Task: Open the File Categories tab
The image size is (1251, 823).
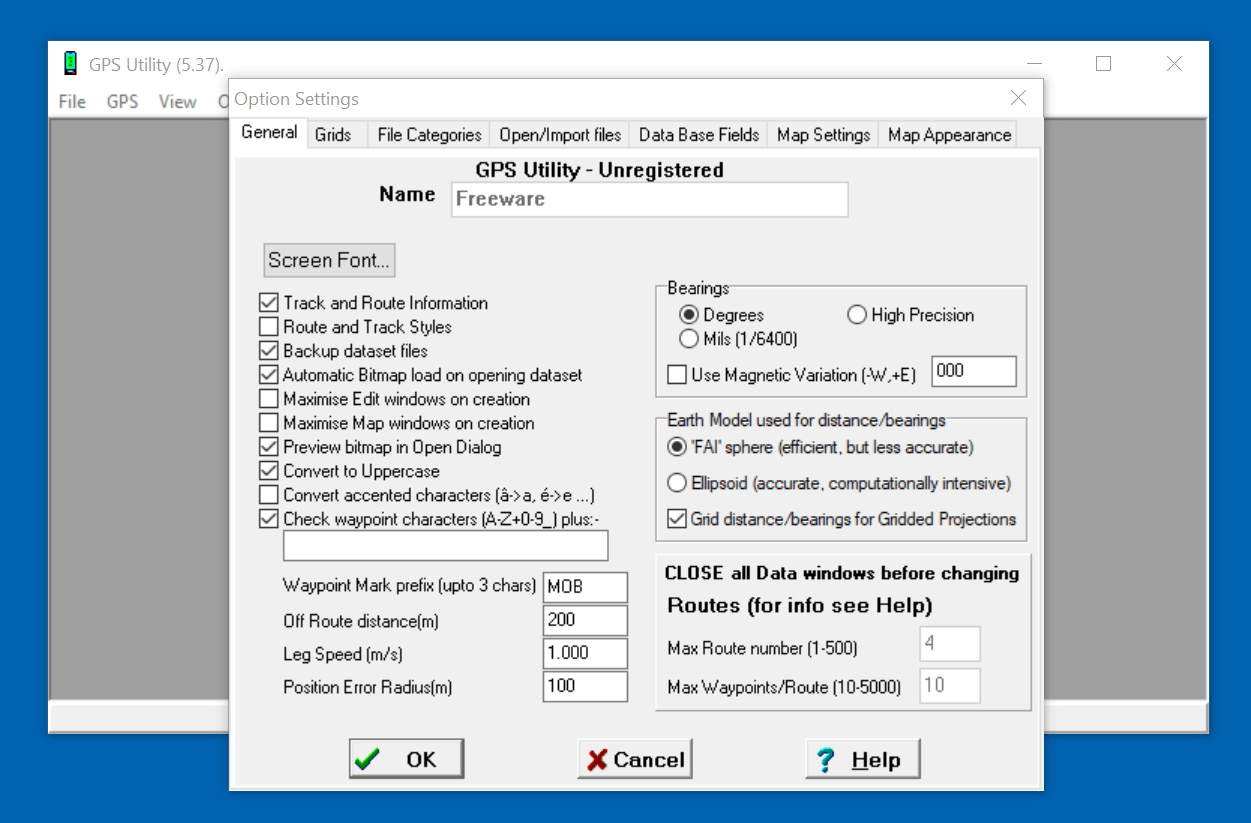Action: click(x=429, y=135)
